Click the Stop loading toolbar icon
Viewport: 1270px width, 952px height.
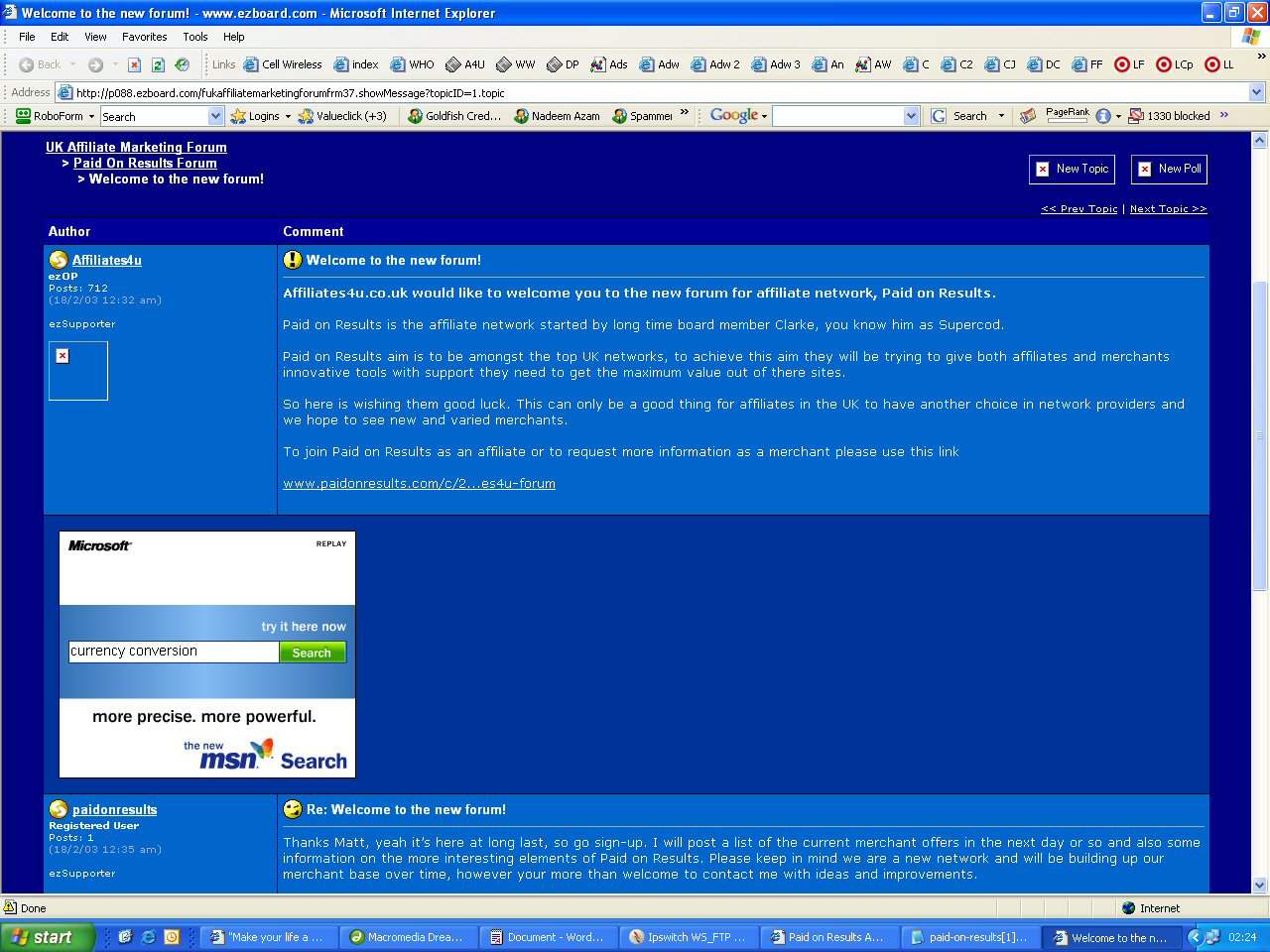(x=134, y=64)
